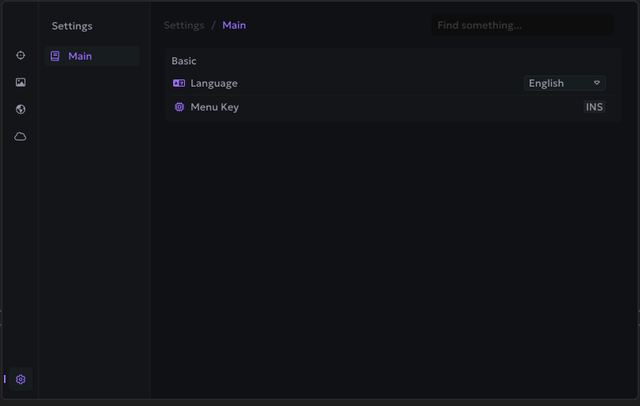Click the arrow on the language selector
Viewport: 640px width, 406px height.
coord(597,83)
